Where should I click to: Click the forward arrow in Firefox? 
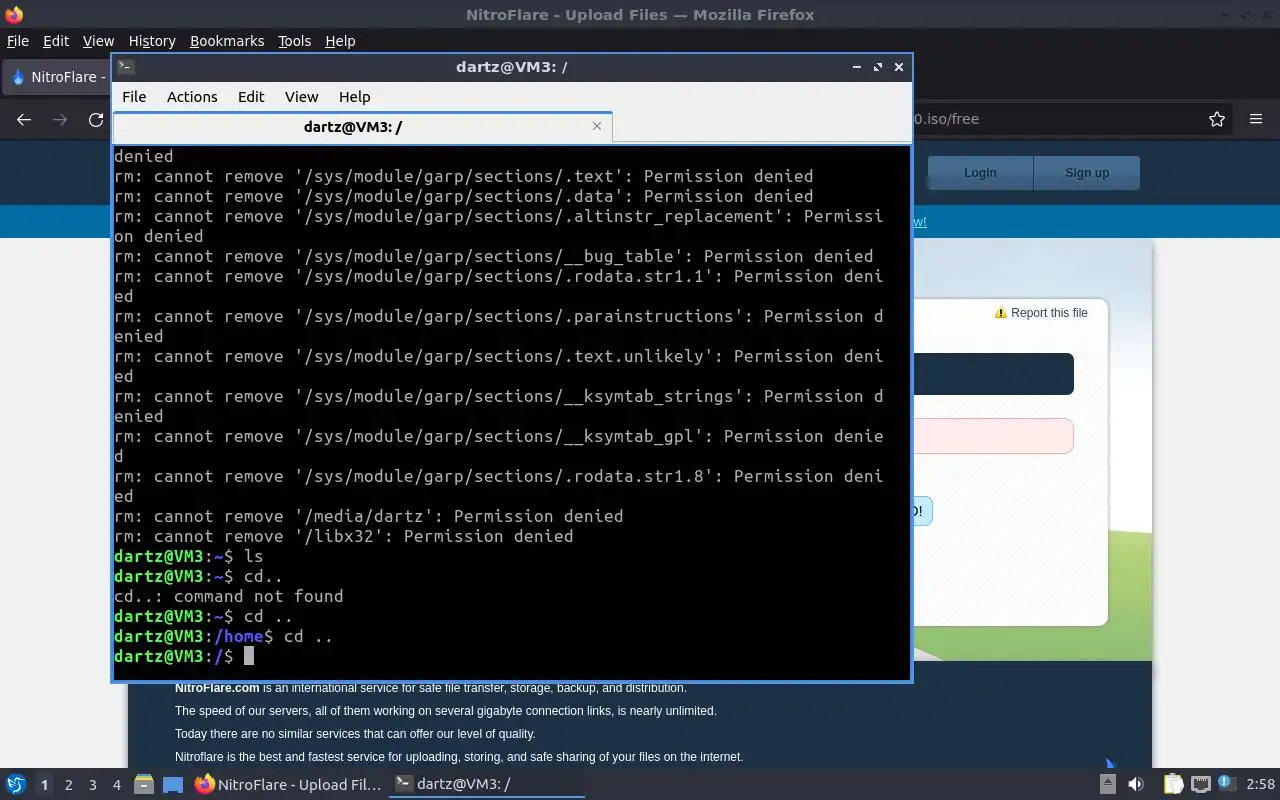point(60,119)
